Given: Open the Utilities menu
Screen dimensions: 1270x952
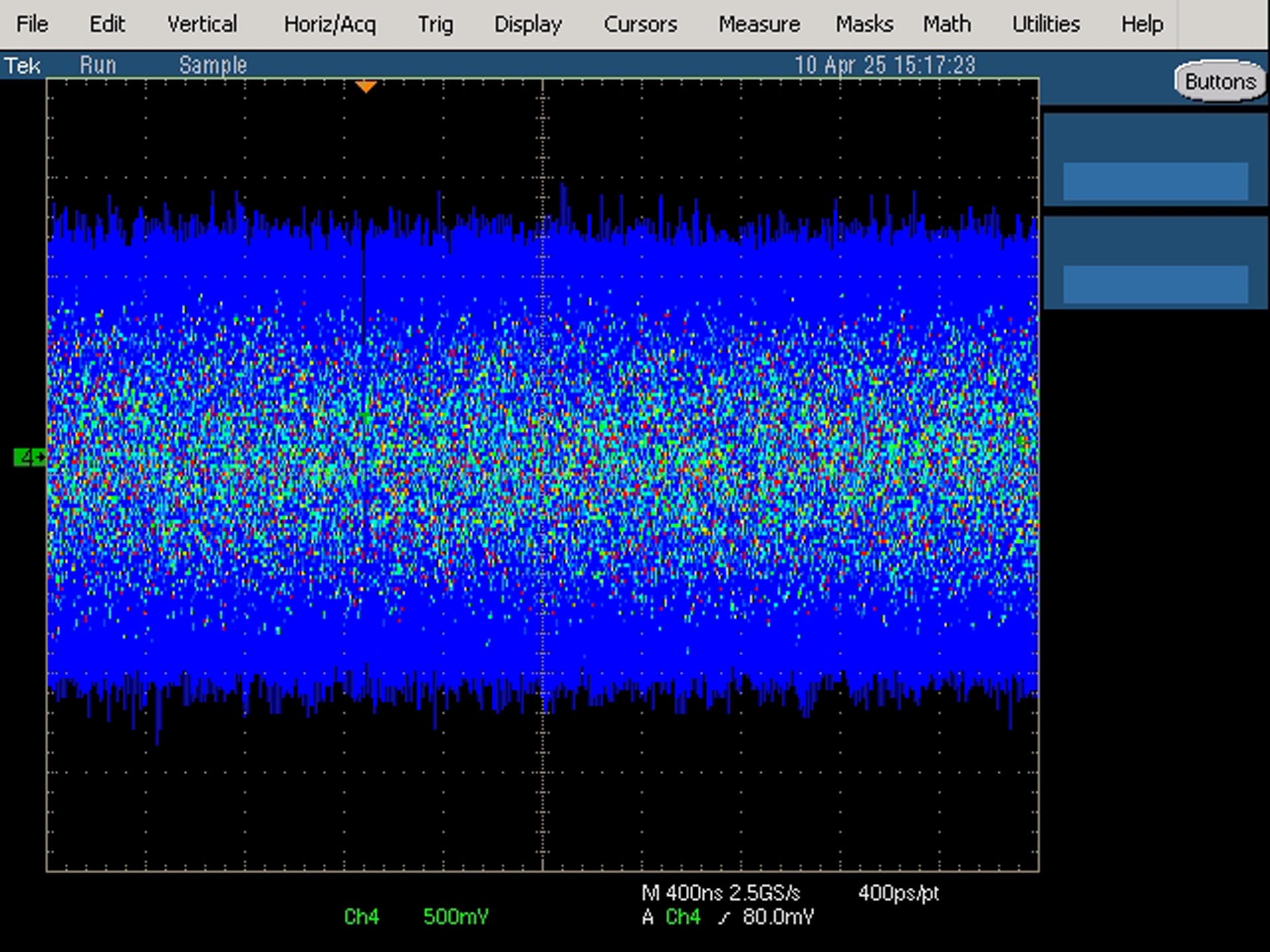Looking at the screenshot, I should [x=1046, y=24].
